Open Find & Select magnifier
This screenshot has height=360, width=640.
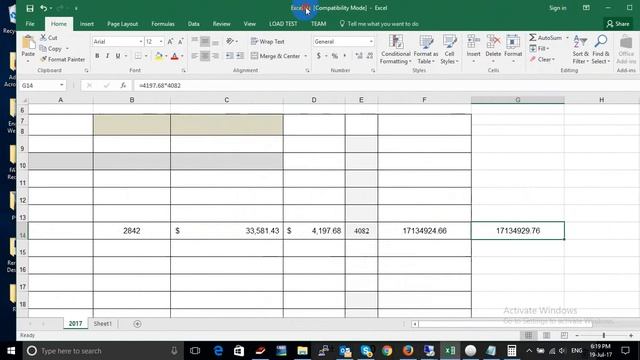coord(601,49)
